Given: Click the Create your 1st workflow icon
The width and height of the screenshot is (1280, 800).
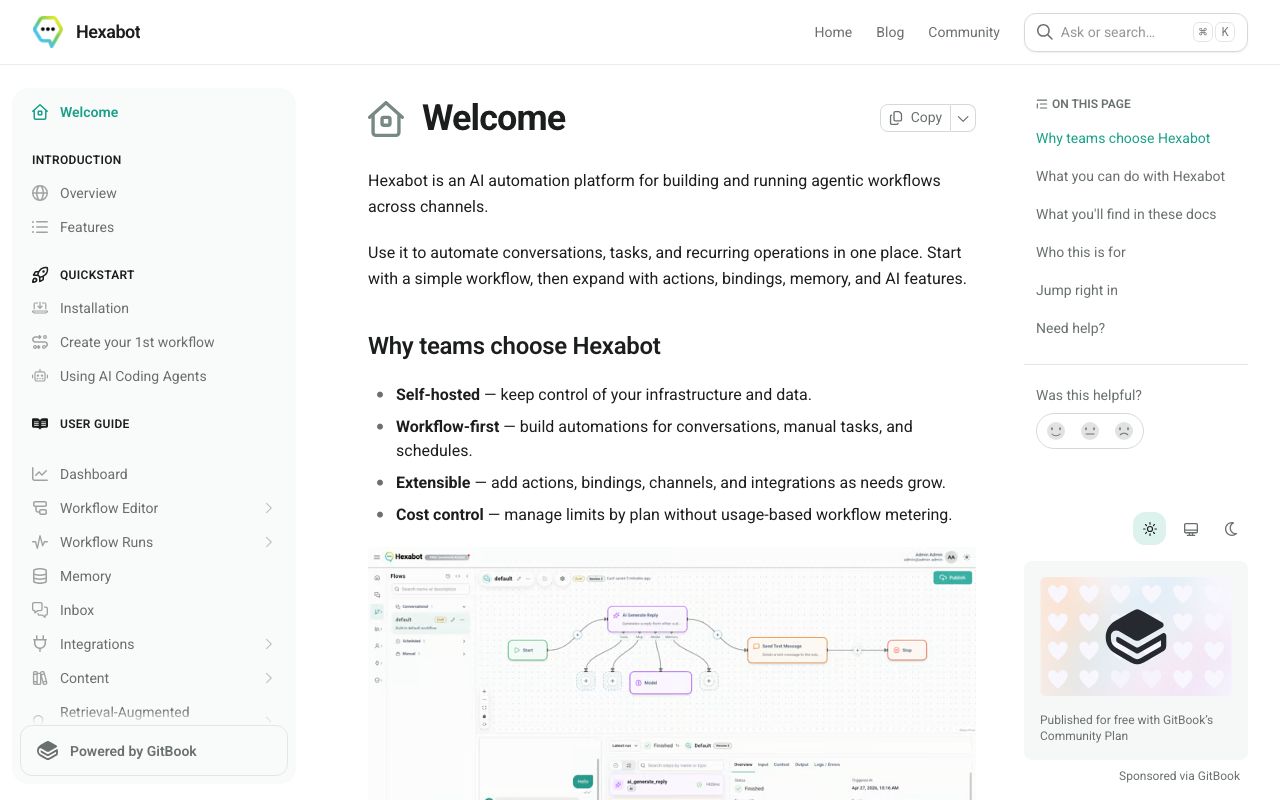Looking at the screenshot, I should 40,342.
